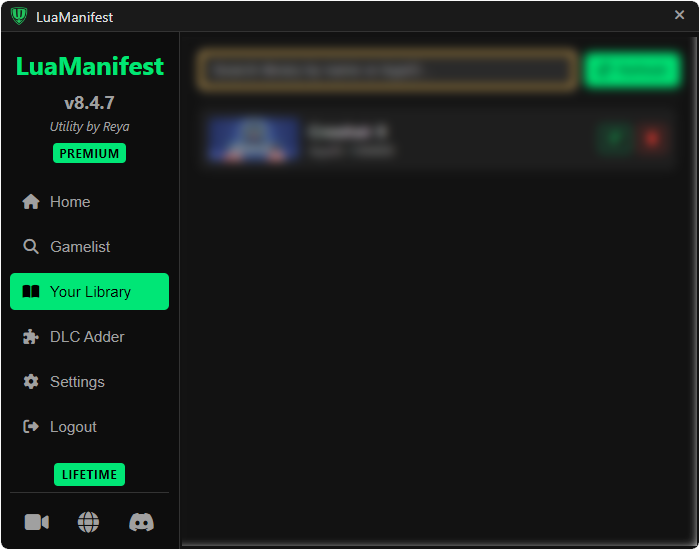Click the puzzle piece DLC Adder icon

pyautogui.click(x=31, y=337)
